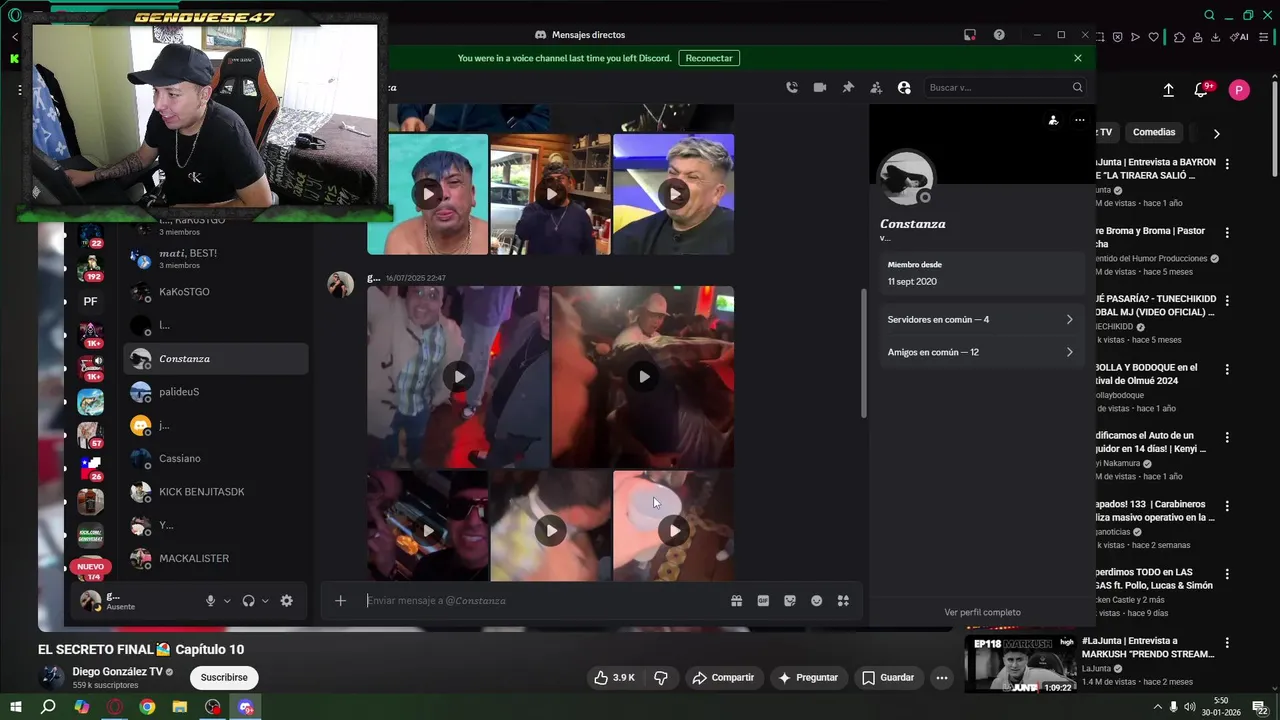This screenshot has height=720, width=1280.
Task: Open Windows taskbar search
Action: (x=48, y=707)
